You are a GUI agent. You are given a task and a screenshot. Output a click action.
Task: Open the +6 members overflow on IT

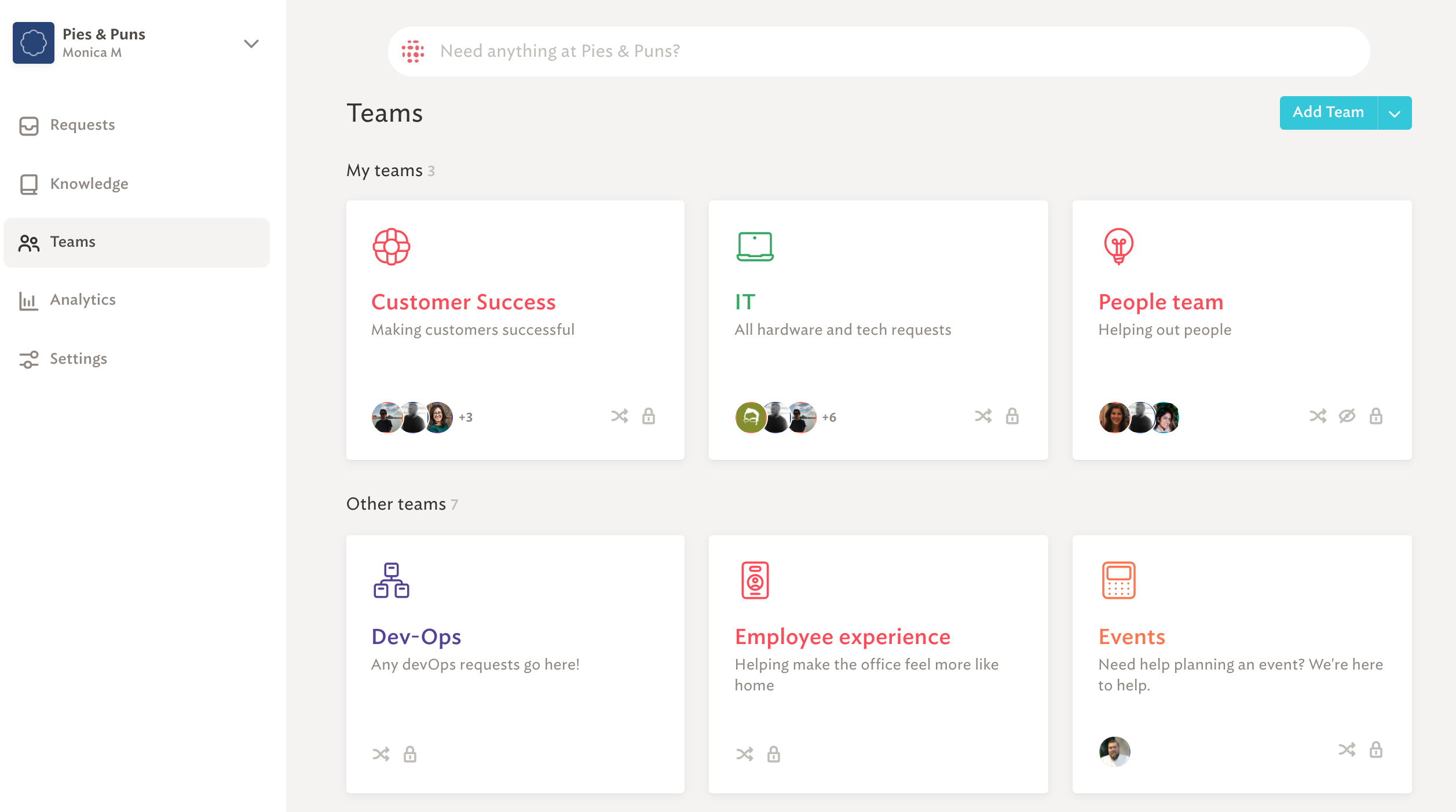point(829,417)
